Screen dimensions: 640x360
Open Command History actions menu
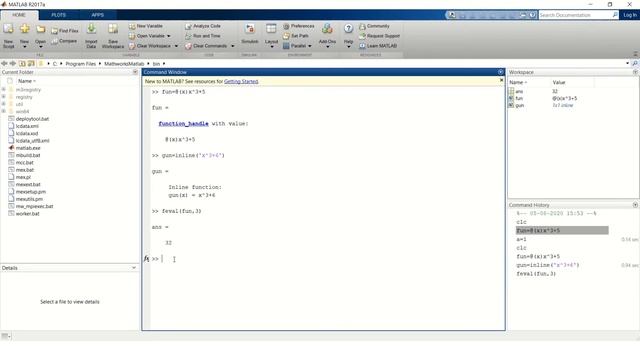pyautogui.click(x=635, y=205)
